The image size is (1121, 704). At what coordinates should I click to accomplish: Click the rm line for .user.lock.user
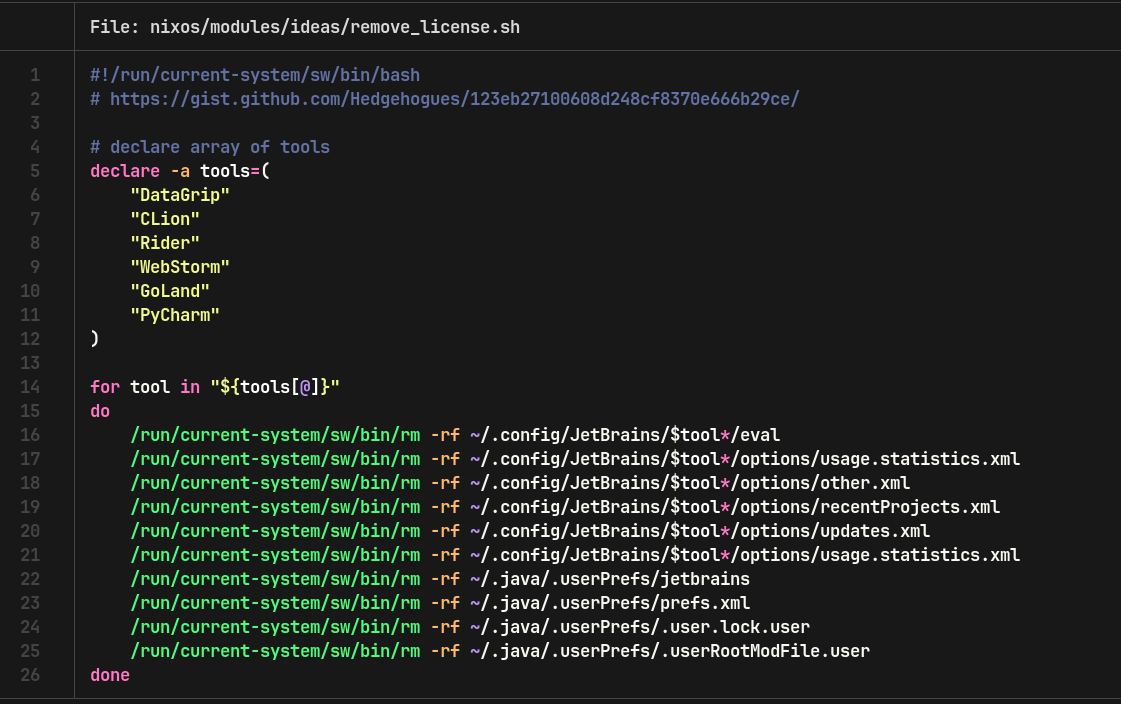tap(470, 628)
